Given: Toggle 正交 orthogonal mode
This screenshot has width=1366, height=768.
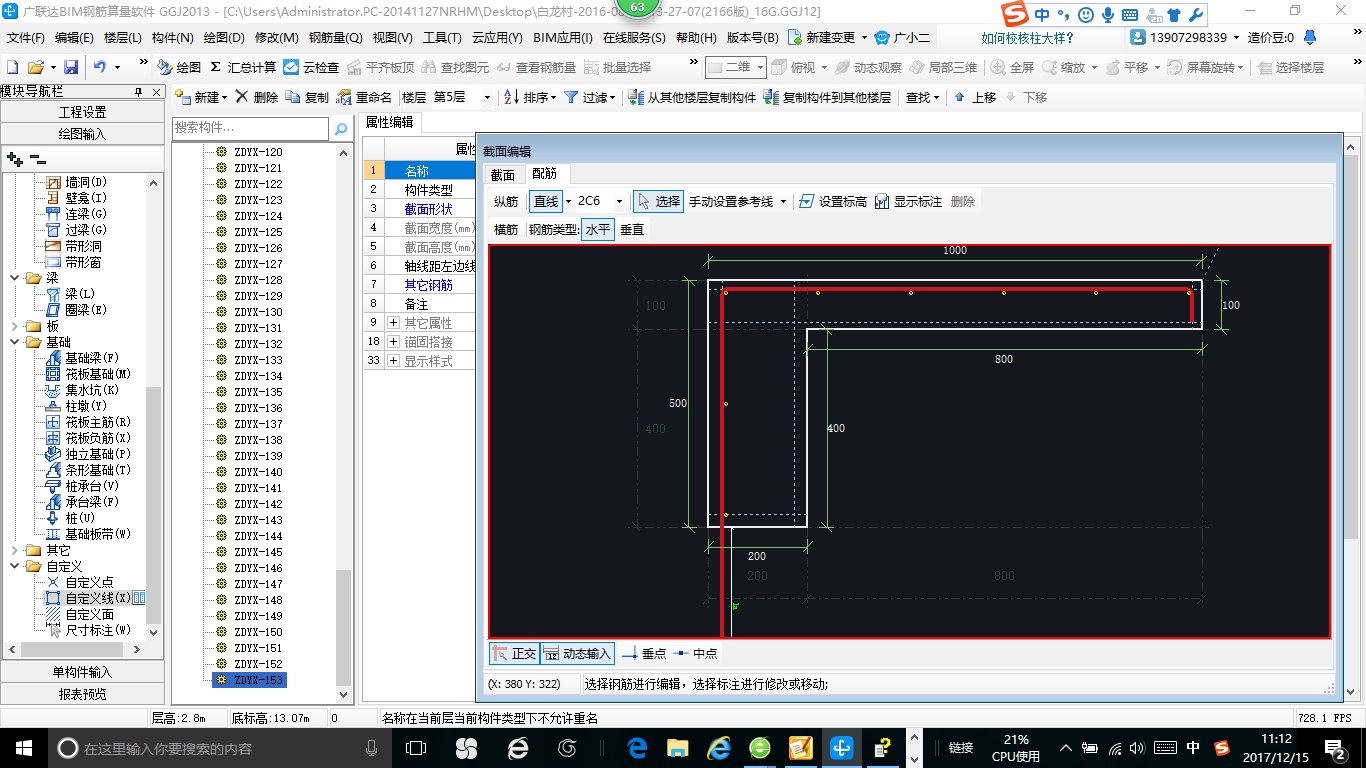Looking at the screenshot, I should pos(514,653).
